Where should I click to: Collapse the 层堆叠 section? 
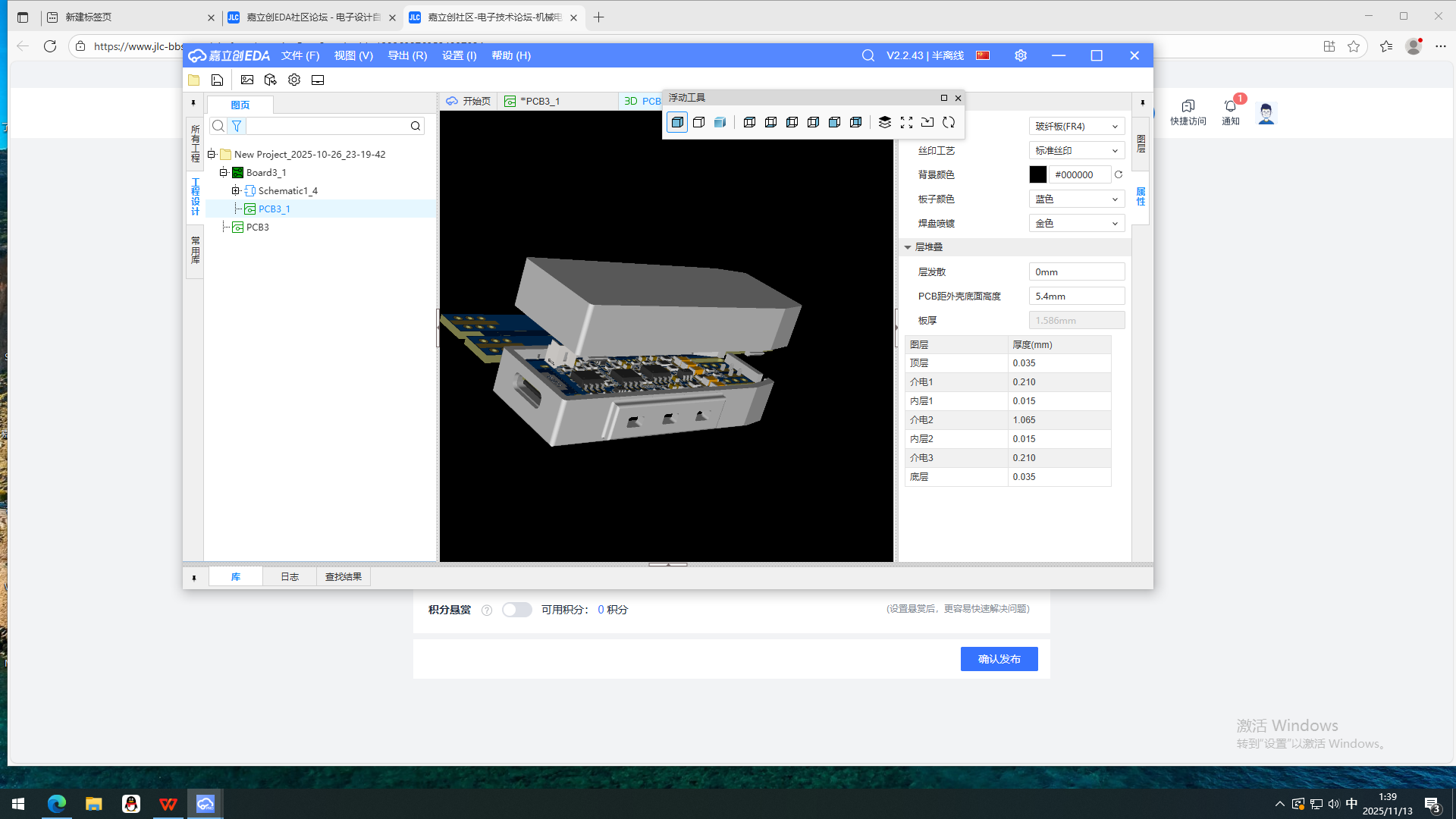[908, 247]
